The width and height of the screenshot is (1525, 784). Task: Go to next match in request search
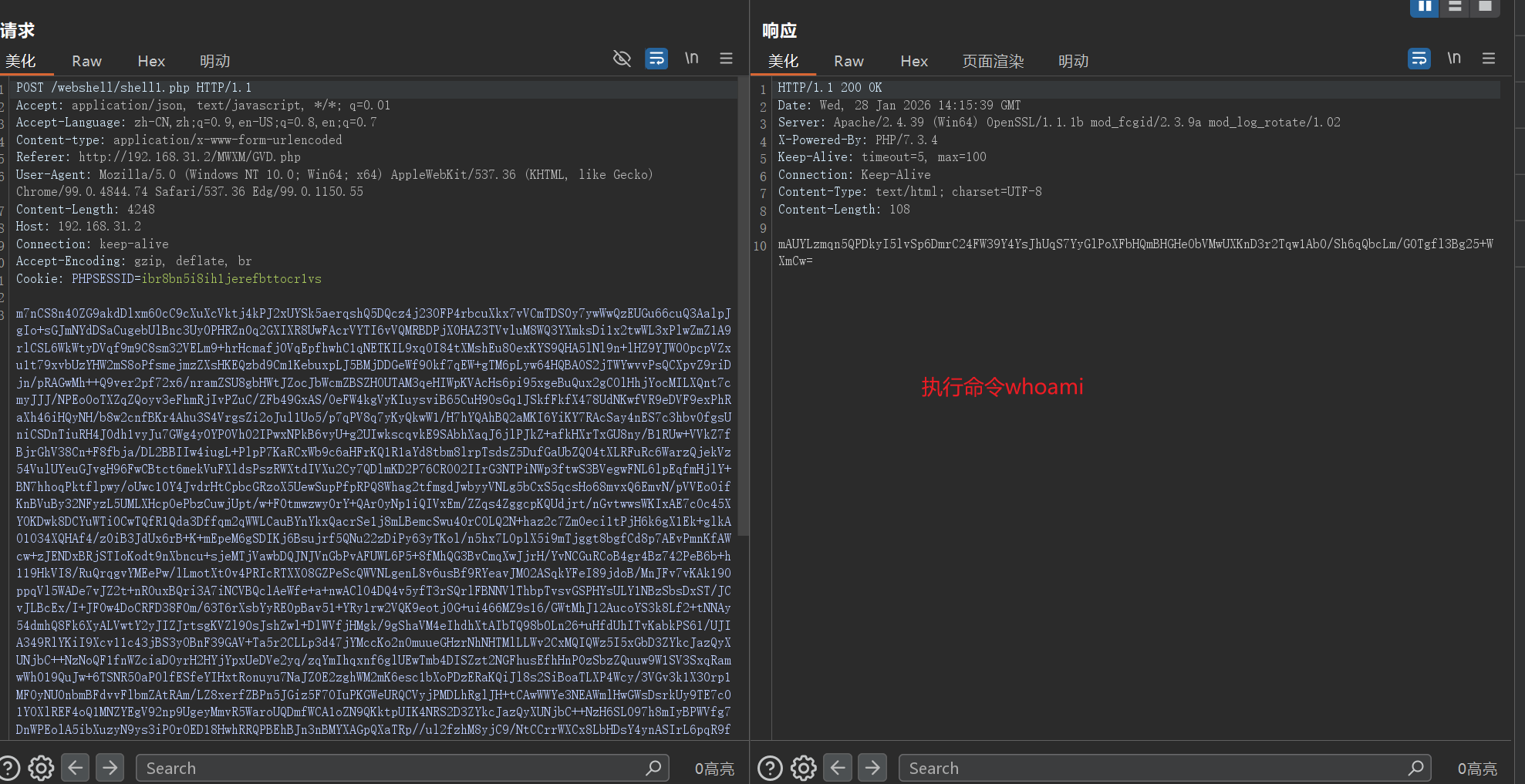click(x=110, y=768)
